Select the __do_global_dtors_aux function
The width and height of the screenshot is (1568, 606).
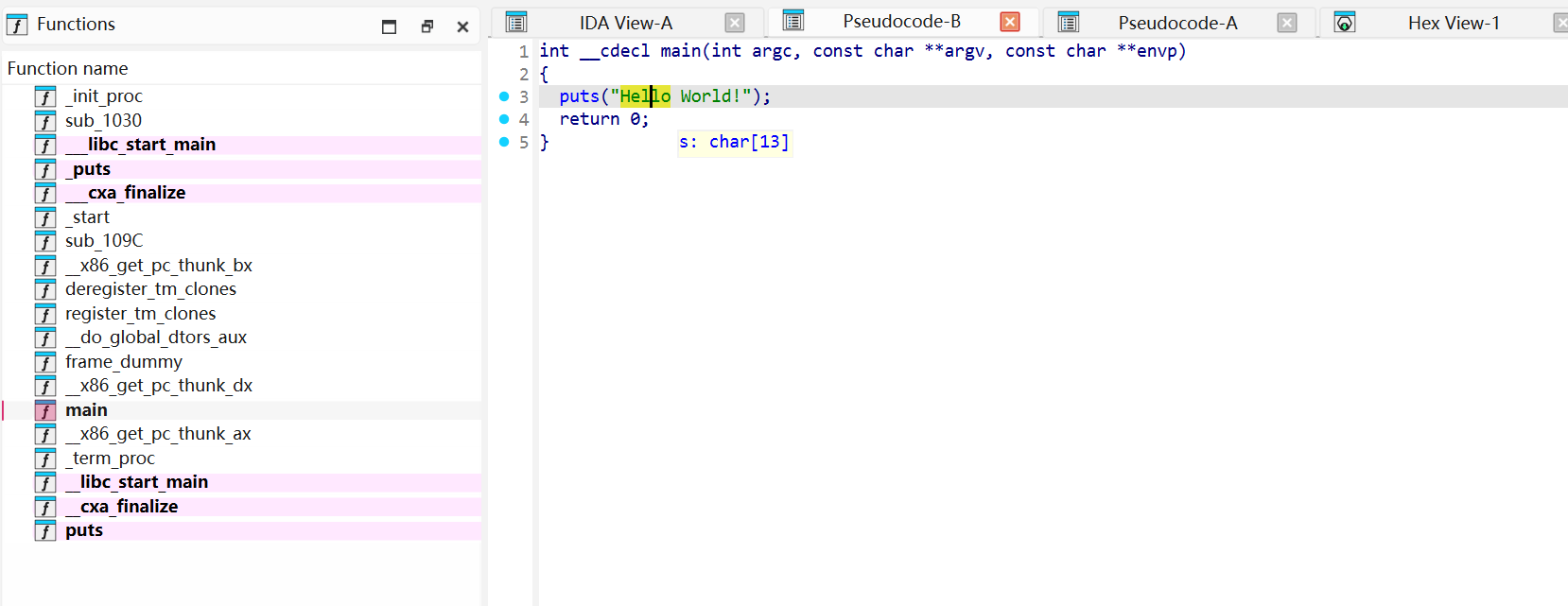coord(242,338)
